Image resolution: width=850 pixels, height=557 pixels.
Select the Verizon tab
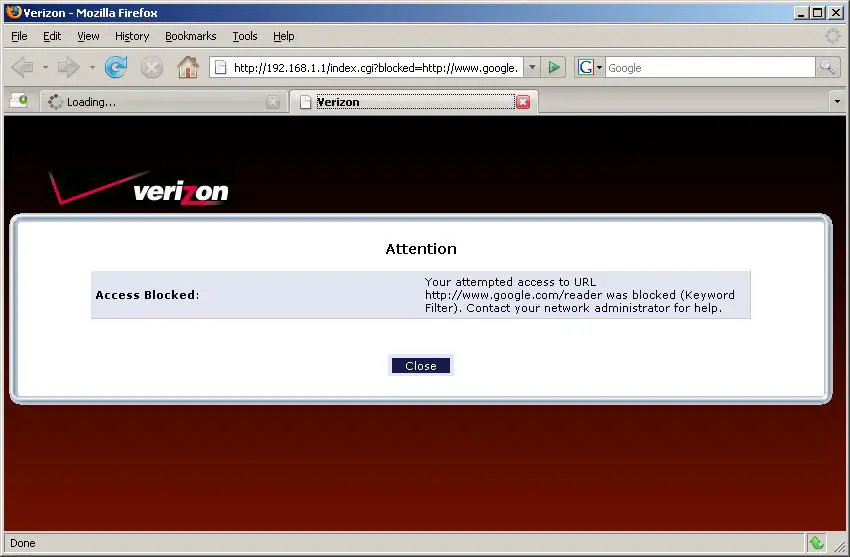(x=414, y=102)
